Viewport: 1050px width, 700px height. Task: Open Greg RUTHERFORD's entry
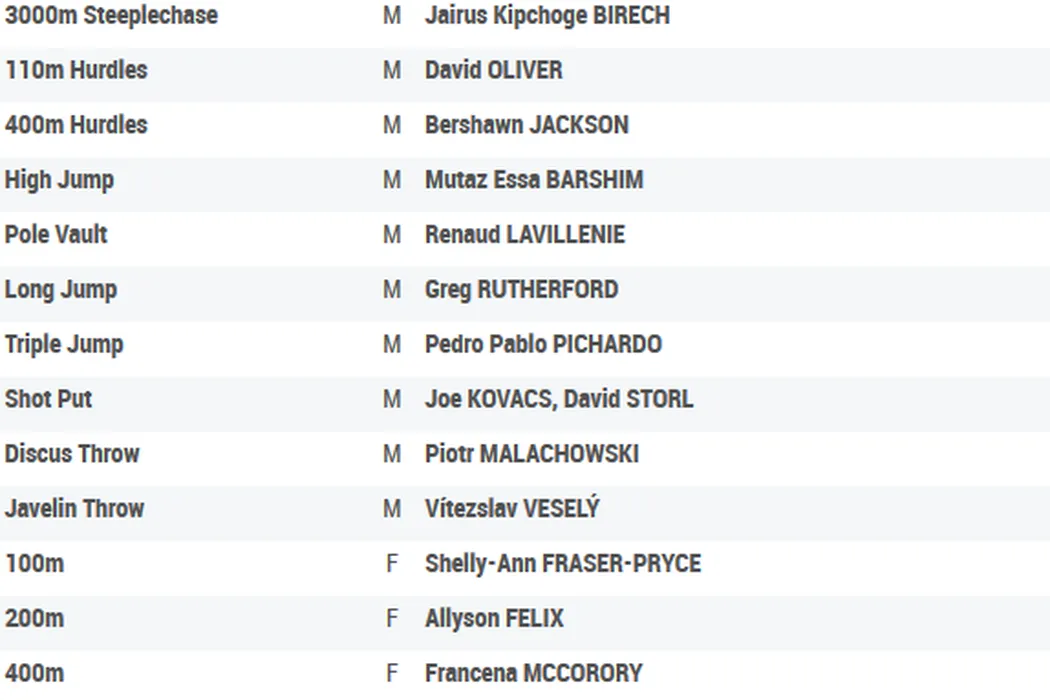[521, 290]
